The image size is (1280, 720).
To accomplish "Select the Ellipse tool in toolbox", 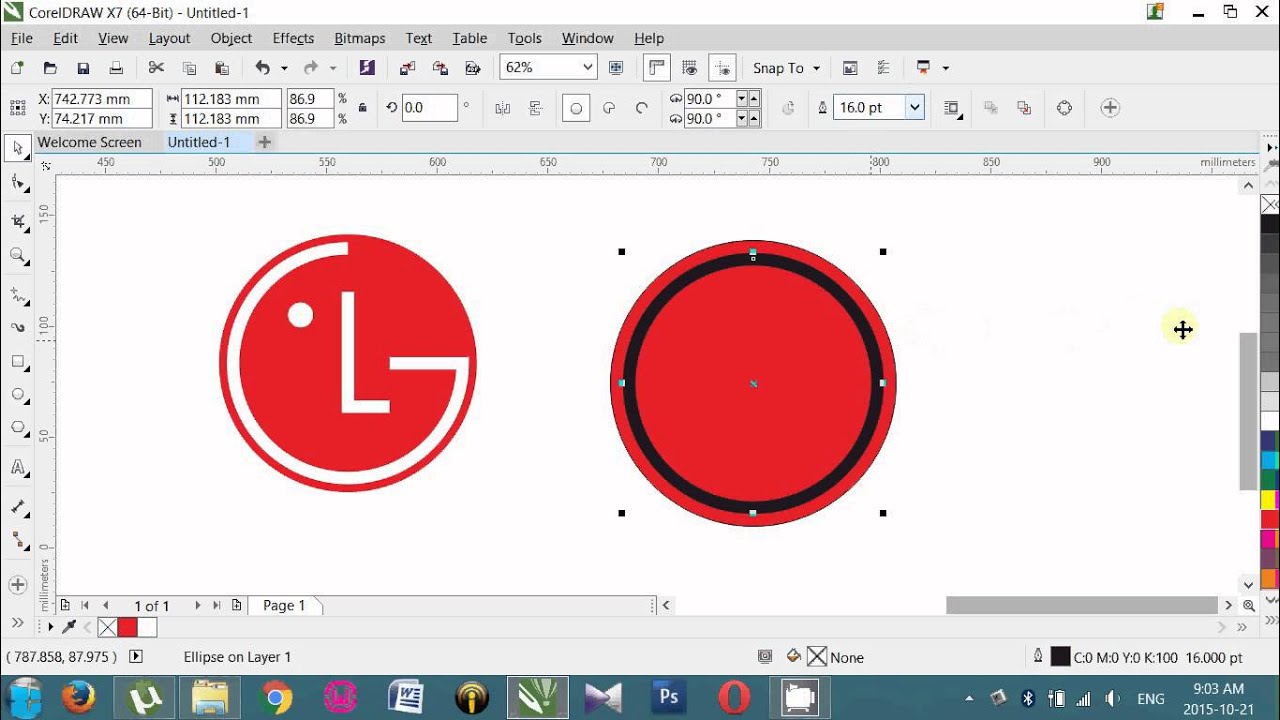I will pos(17,394).
